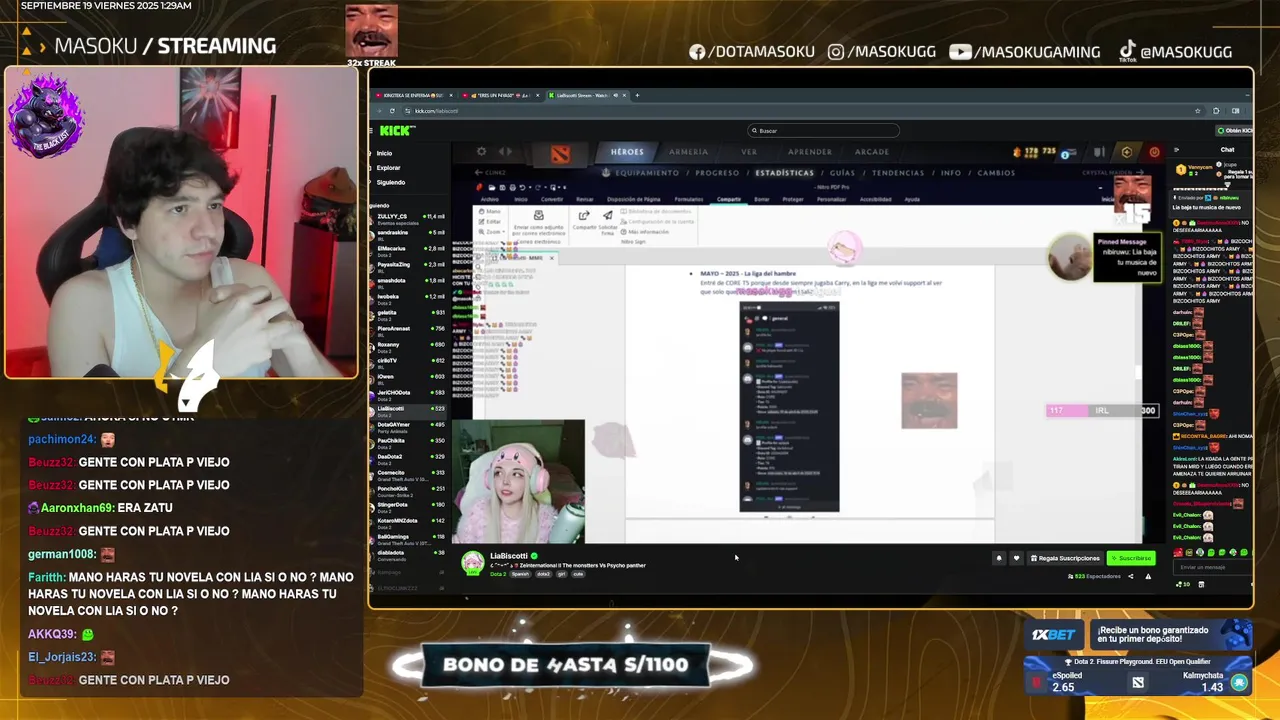Select the Editar tool
1280x720 pixels.
[490, 222]
